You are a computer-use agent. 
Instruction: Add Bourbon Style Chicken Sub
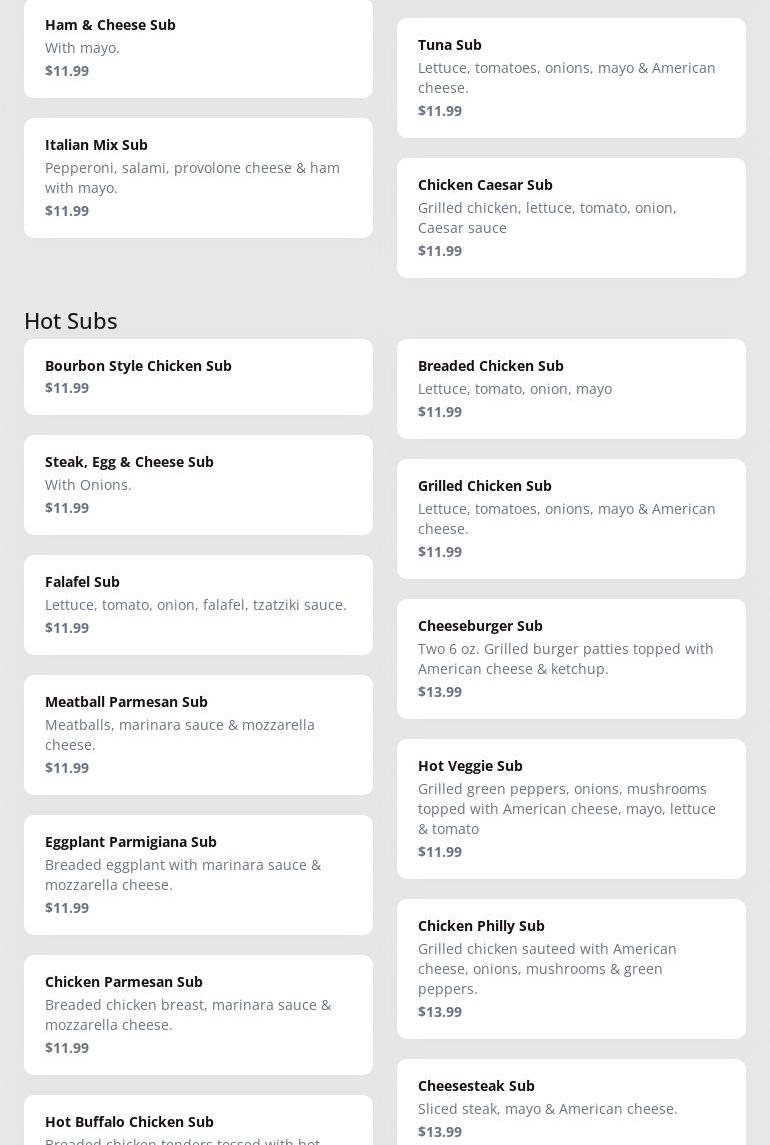point(198,376)
